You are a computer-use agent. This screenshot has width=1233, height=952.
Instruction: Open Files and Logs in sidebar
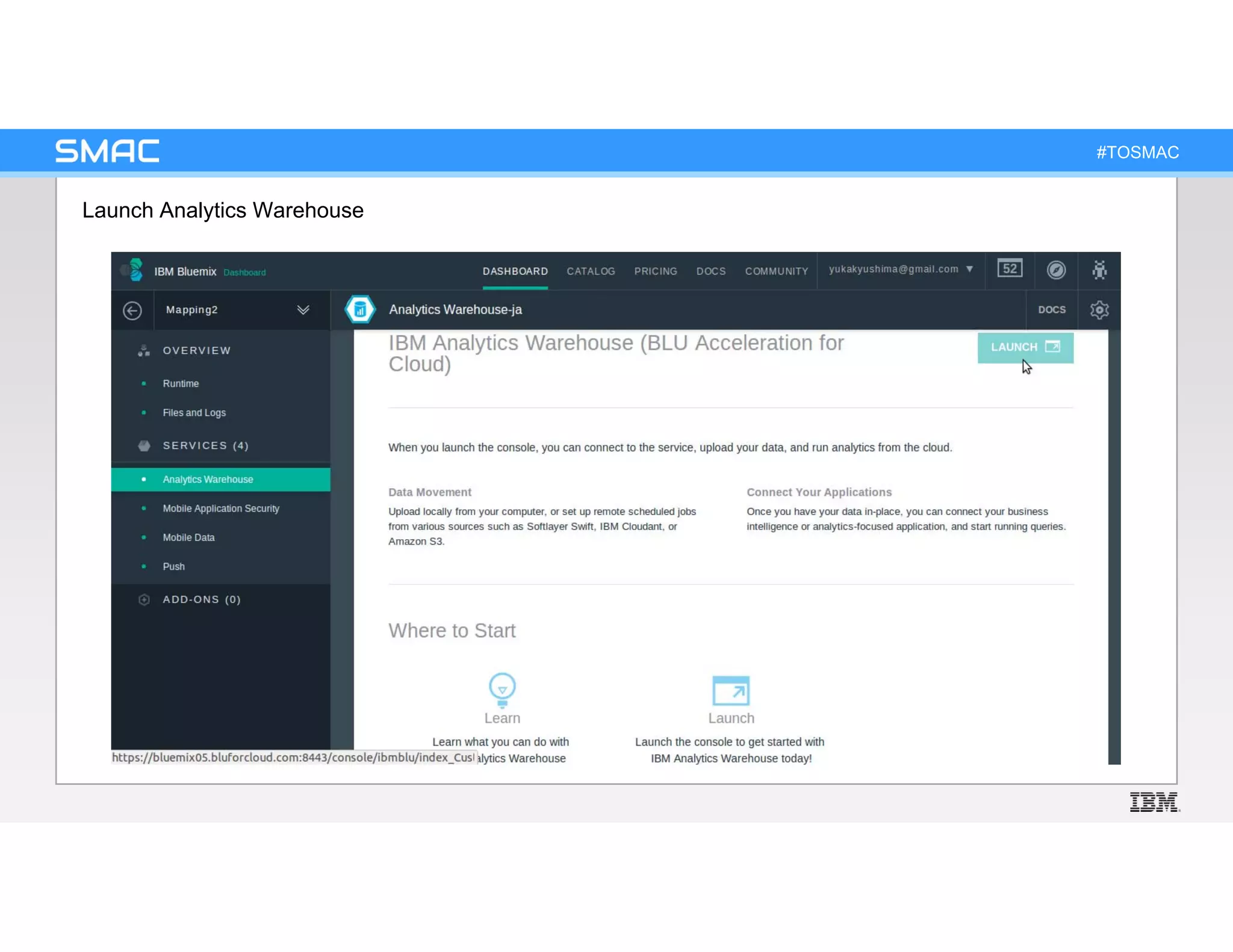(194, 413)
